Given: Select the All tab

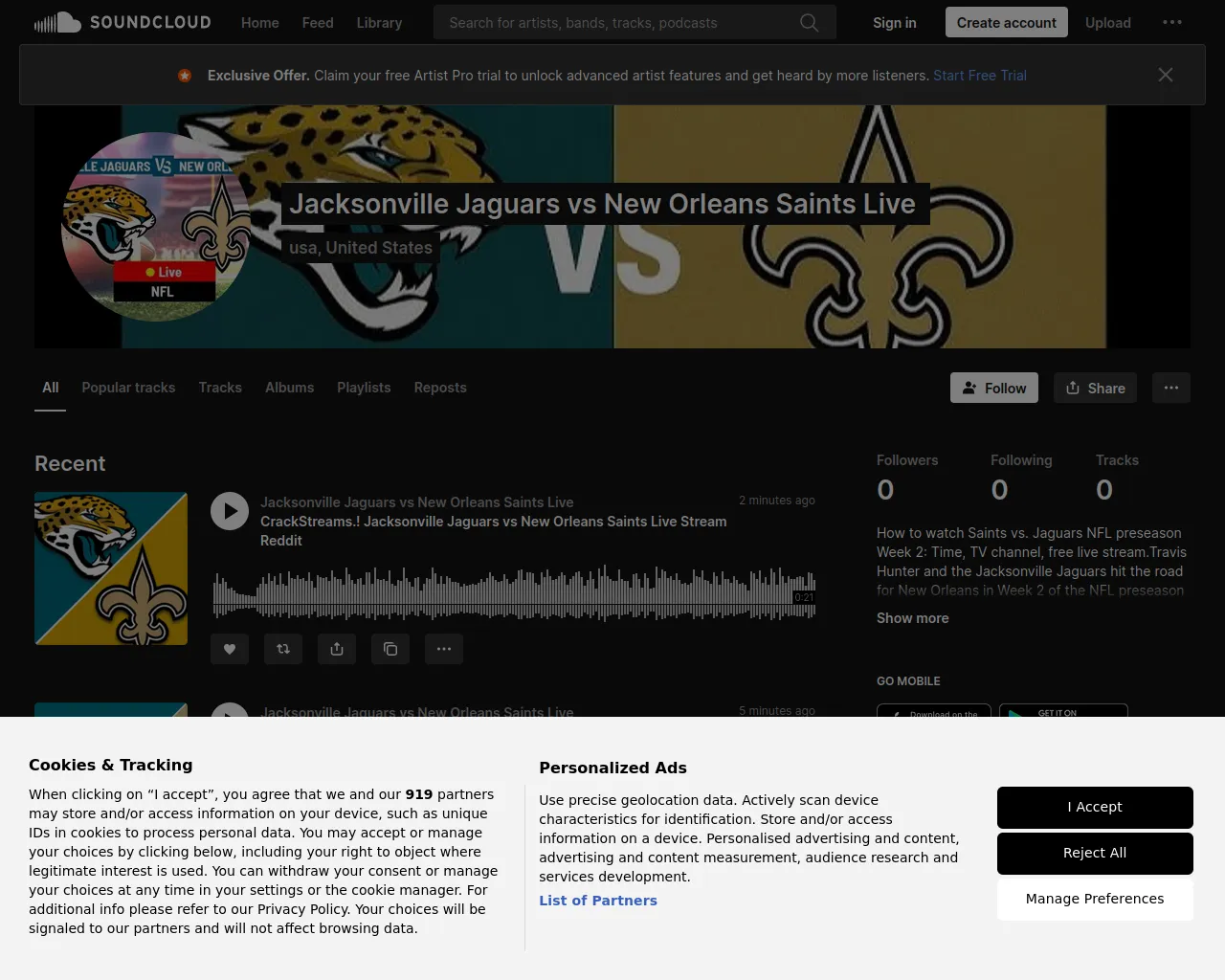Looking at the screenshot, I should point(51,388).
